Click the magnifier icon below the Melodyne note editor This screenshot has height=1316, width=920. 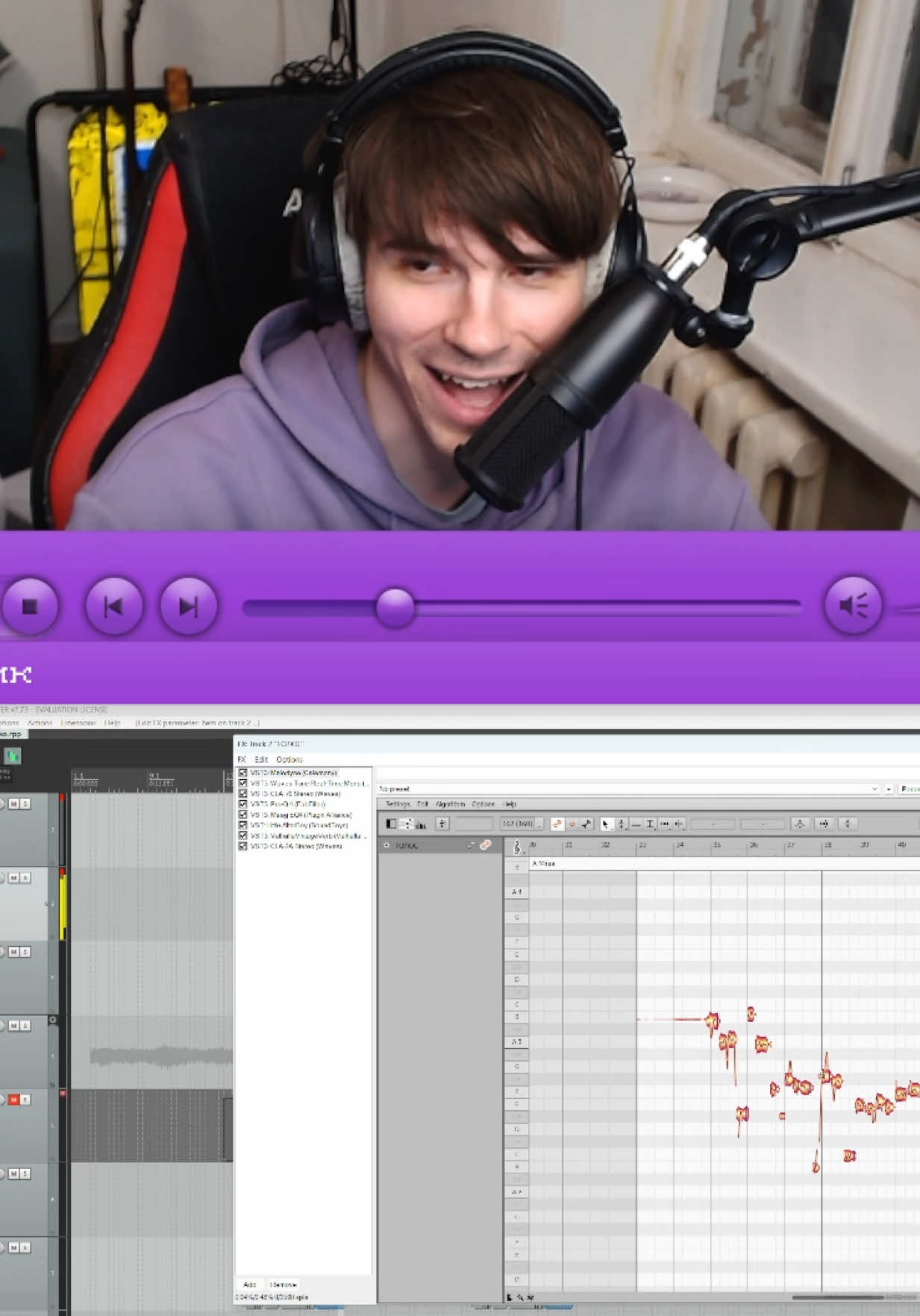[520, 1297]
